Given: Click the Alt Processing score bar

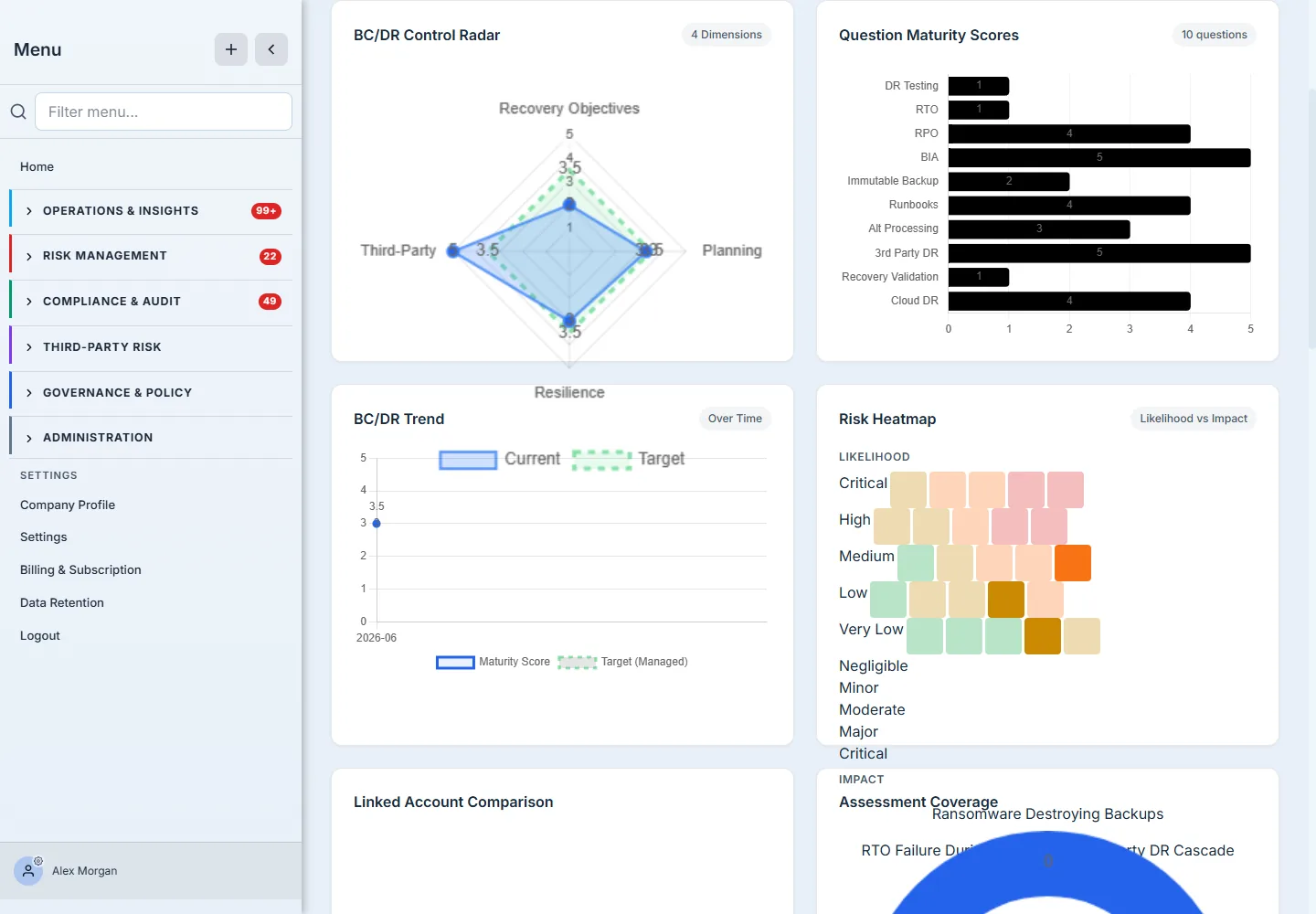Looking at the screenshot, I should click(1039, 229).
